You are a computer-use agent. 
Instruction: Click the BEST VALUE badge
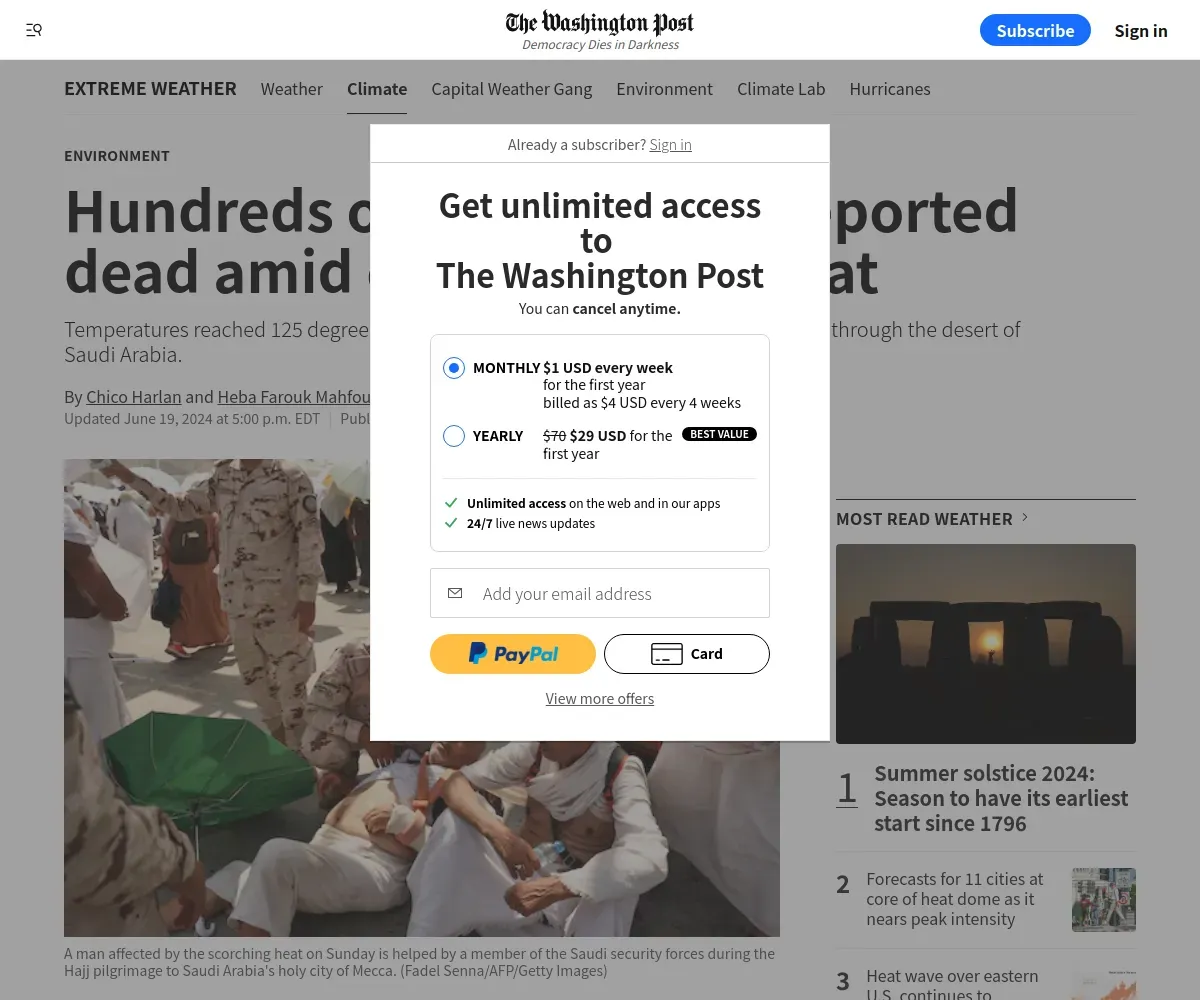719,434
